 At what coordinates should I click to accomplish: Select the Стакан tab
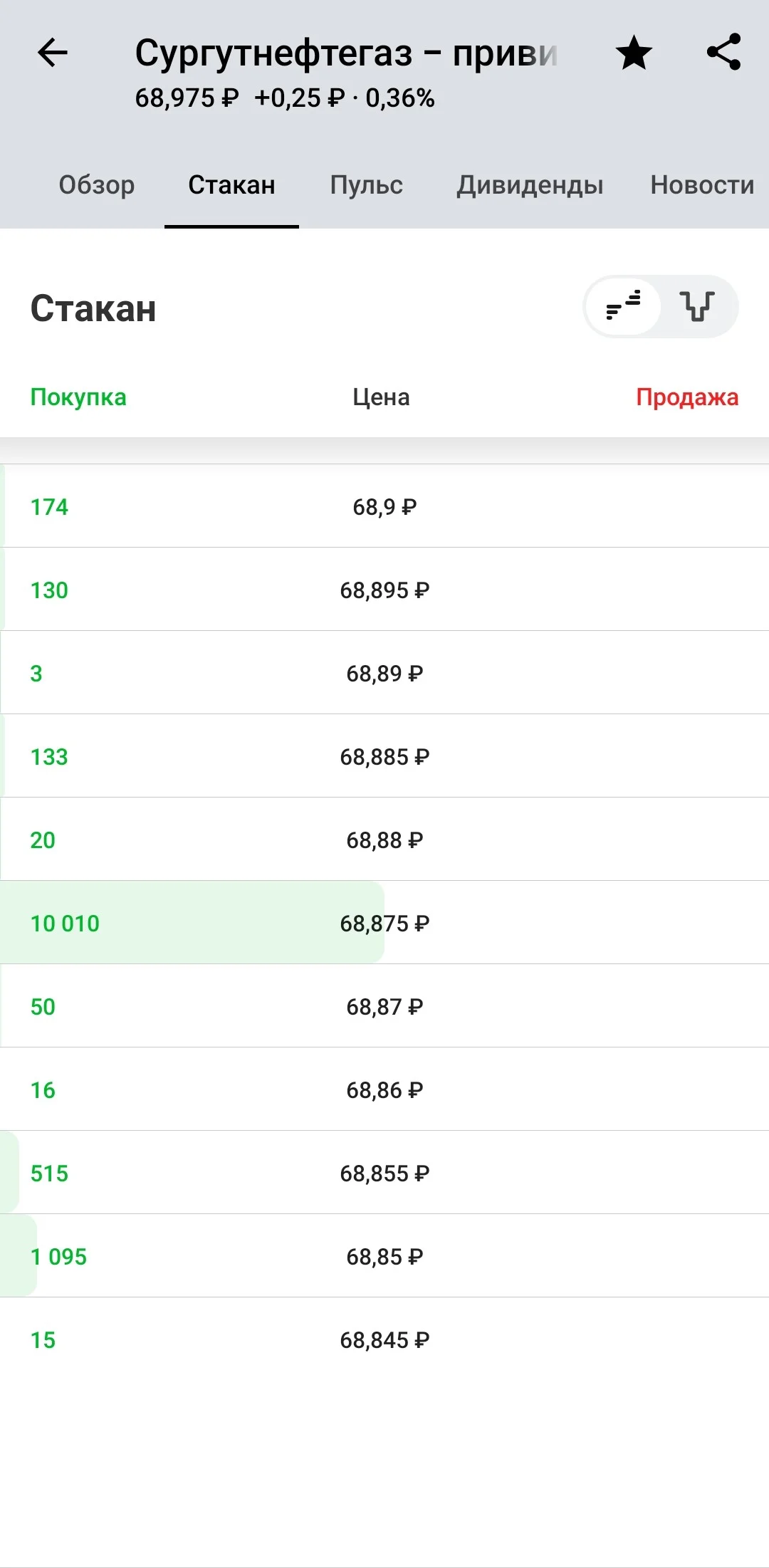click(x=231, y=185)
